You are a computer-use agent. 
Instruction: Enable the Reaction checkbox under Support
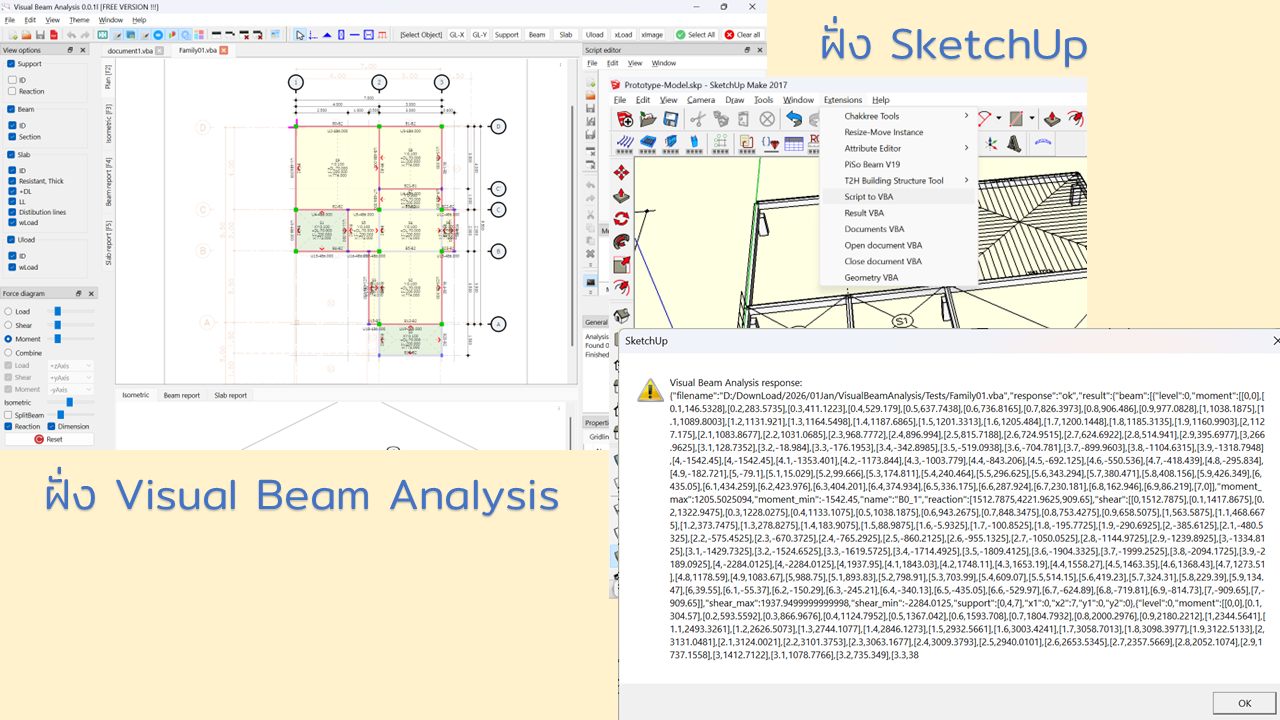pos(12,91)
